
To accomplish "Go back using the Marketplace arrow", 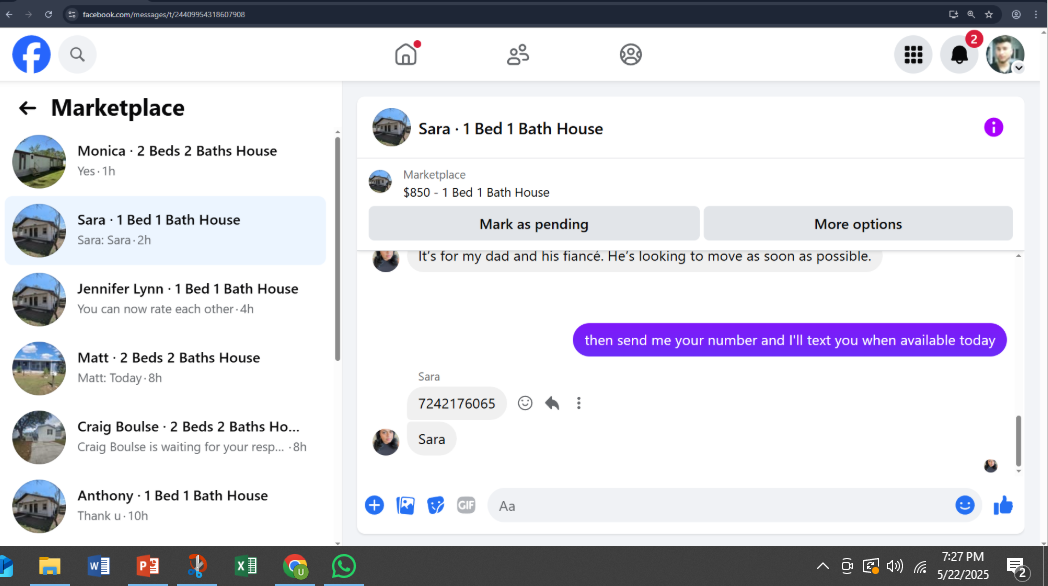I will 27,108.
